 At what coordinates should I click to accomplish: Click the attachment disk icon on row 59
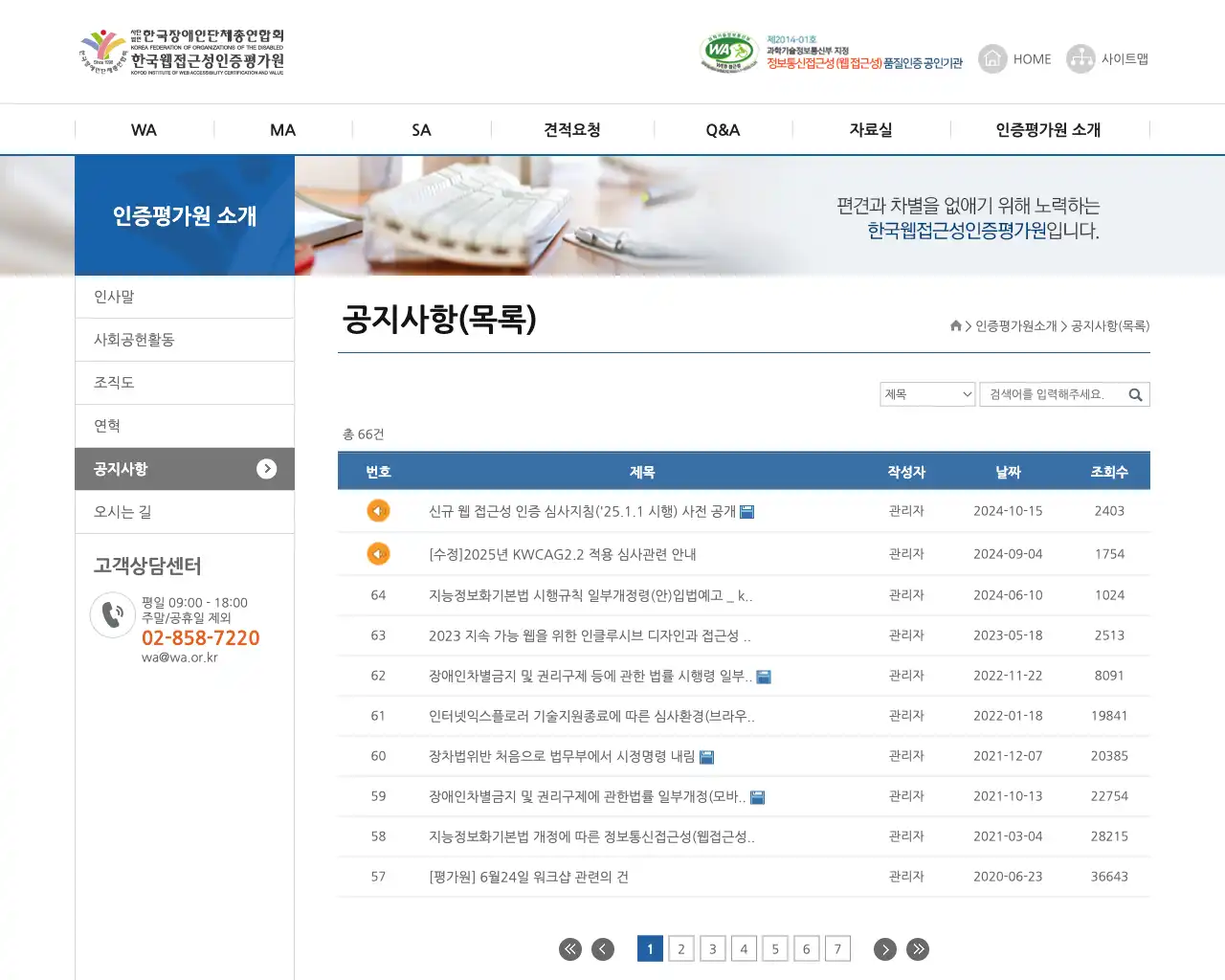757,797
